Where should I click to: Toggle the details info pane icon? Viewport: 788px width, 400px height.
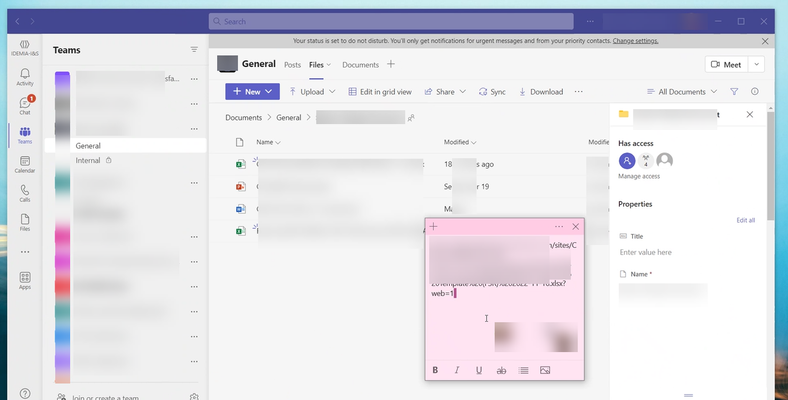pyautogui.click(x=754, y=91)
